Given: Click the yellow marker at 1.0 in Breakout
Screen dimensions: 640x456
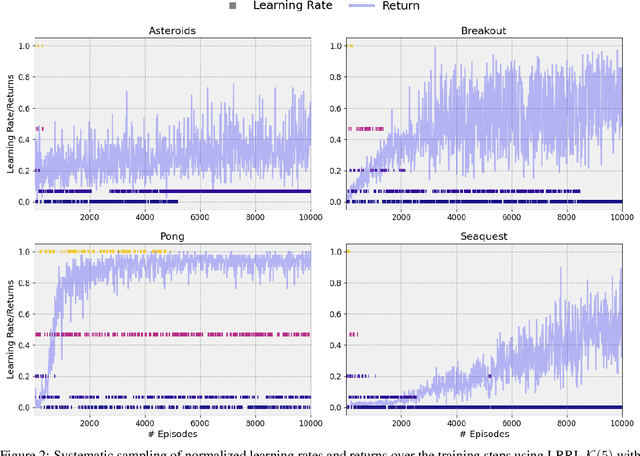Looking at the screenshot, I should (352, 46).
